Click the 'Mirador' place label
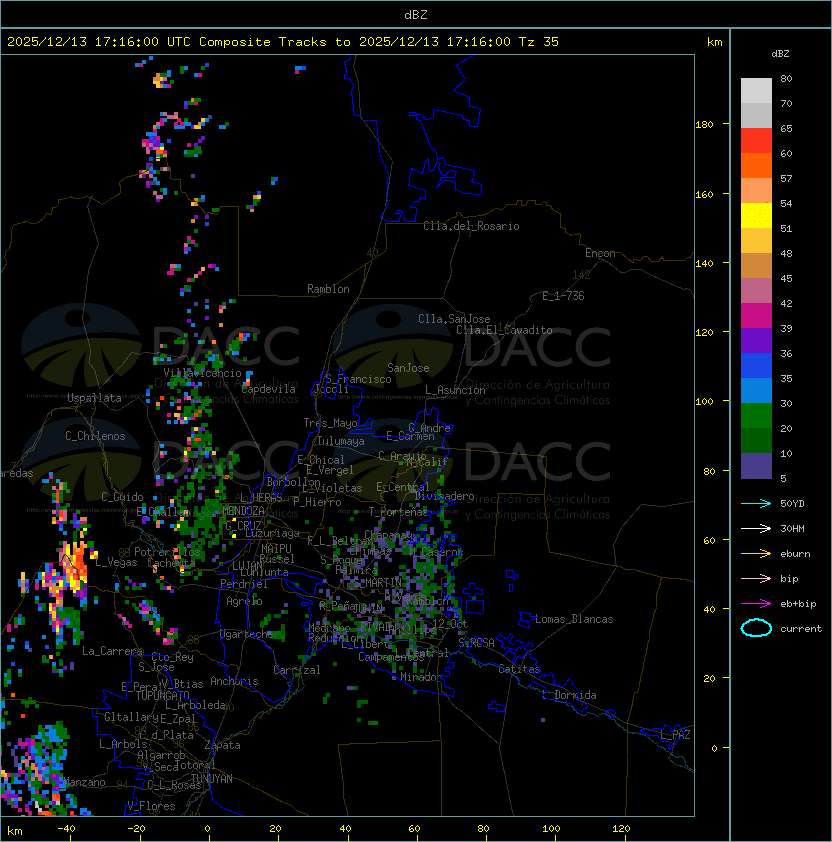This screenshot has height=842, width=832. click(x=421, y=677)
